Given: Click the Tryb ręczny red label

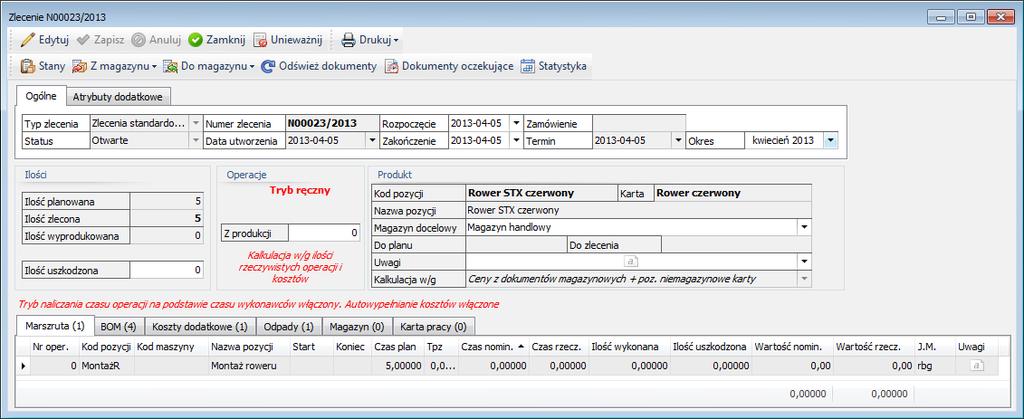Looking at the screenshot, I should (x=300, y=191).
